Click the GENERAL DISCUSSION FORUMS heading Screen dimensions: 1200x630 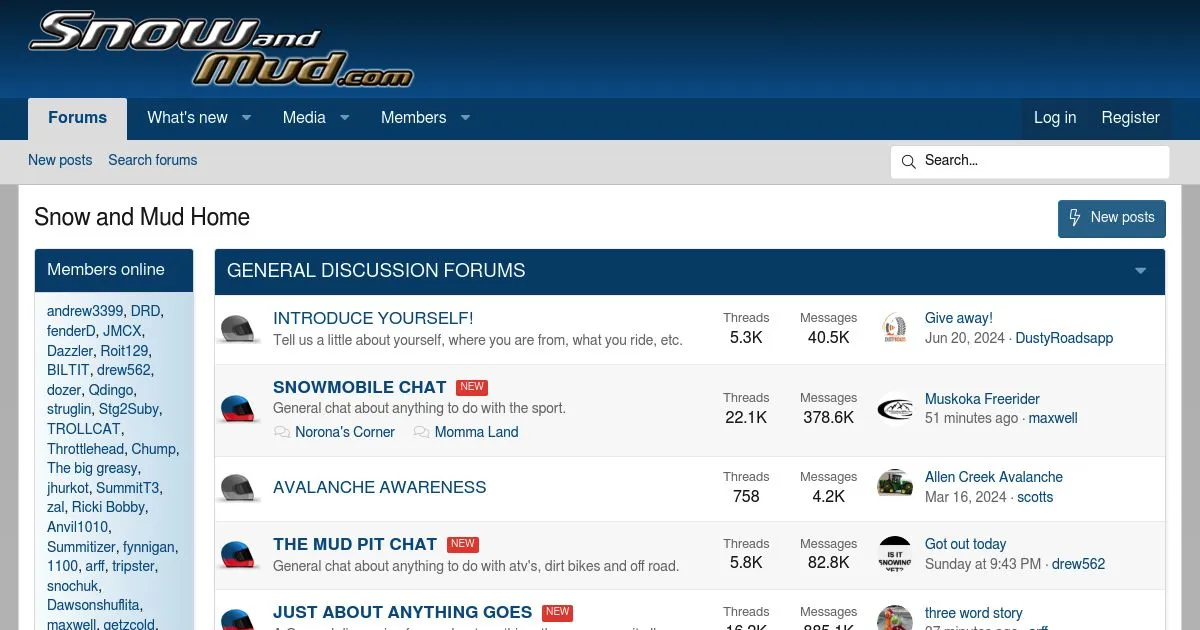coord(376,271)
